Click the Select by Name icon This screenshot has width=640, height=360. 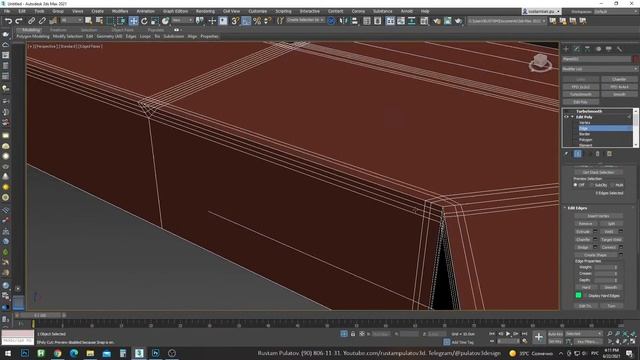click(99, 20)
